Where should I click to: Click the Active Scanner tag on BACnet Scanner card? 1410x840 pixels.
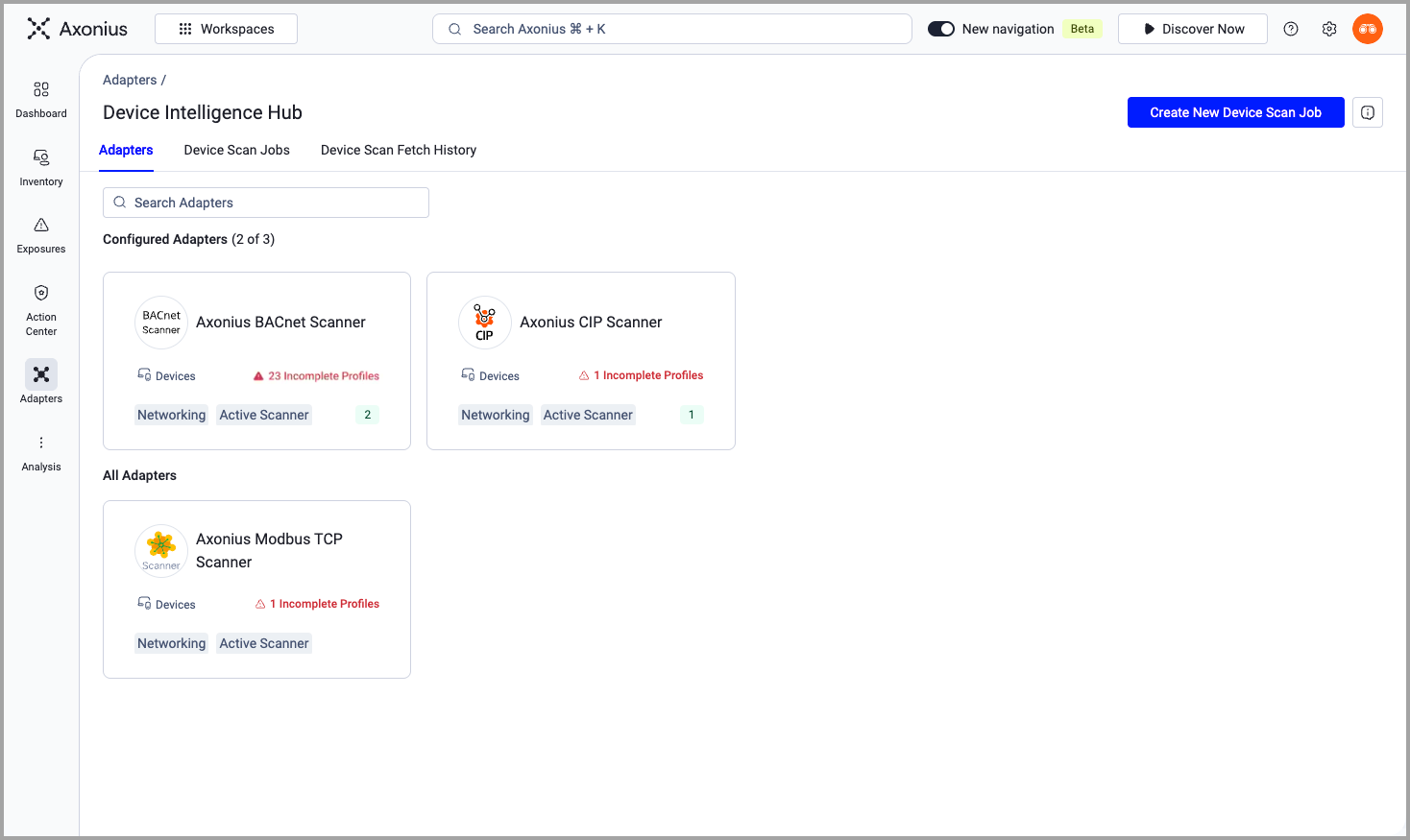[264, 415]
